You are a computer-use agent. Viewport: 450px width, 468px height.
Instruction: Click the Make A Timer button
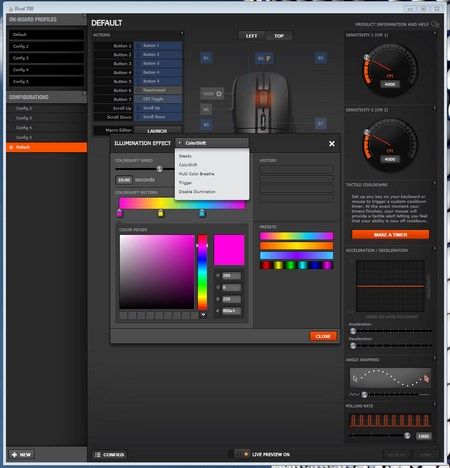coord(390,235)
